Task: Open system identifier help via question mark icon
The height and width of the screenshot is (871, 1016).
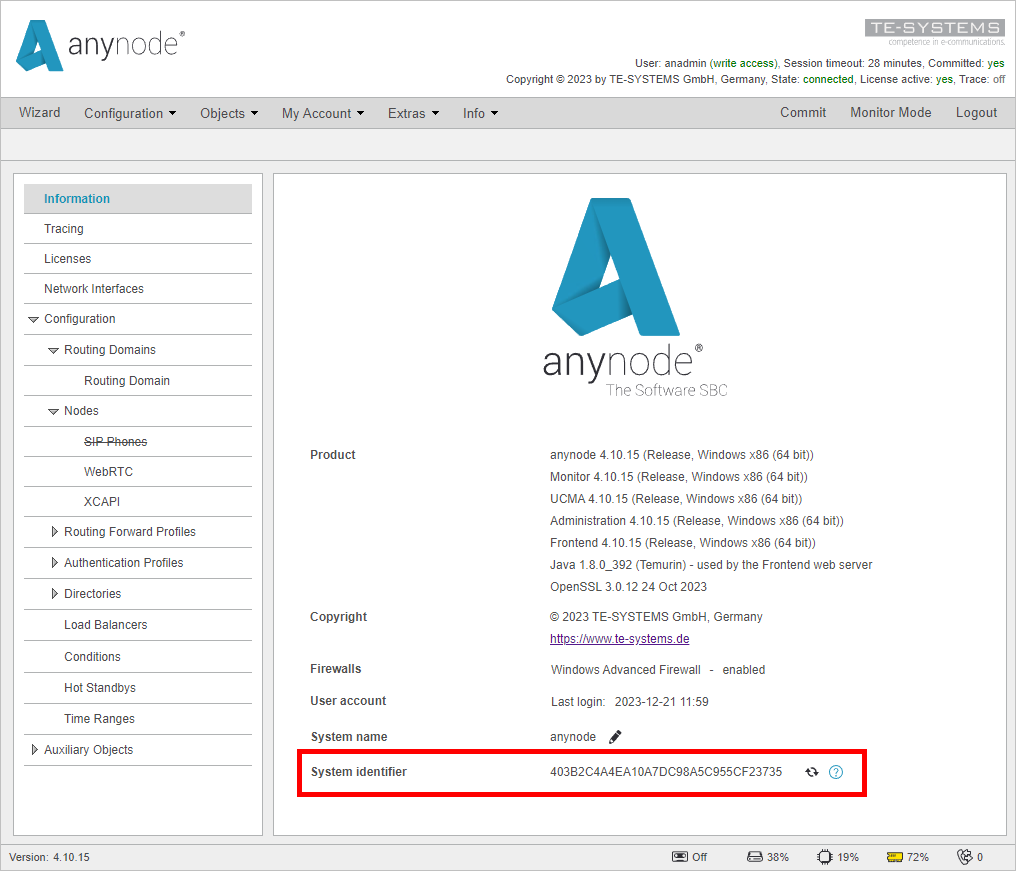Action: pyautogui.click(x=836, y=772)
